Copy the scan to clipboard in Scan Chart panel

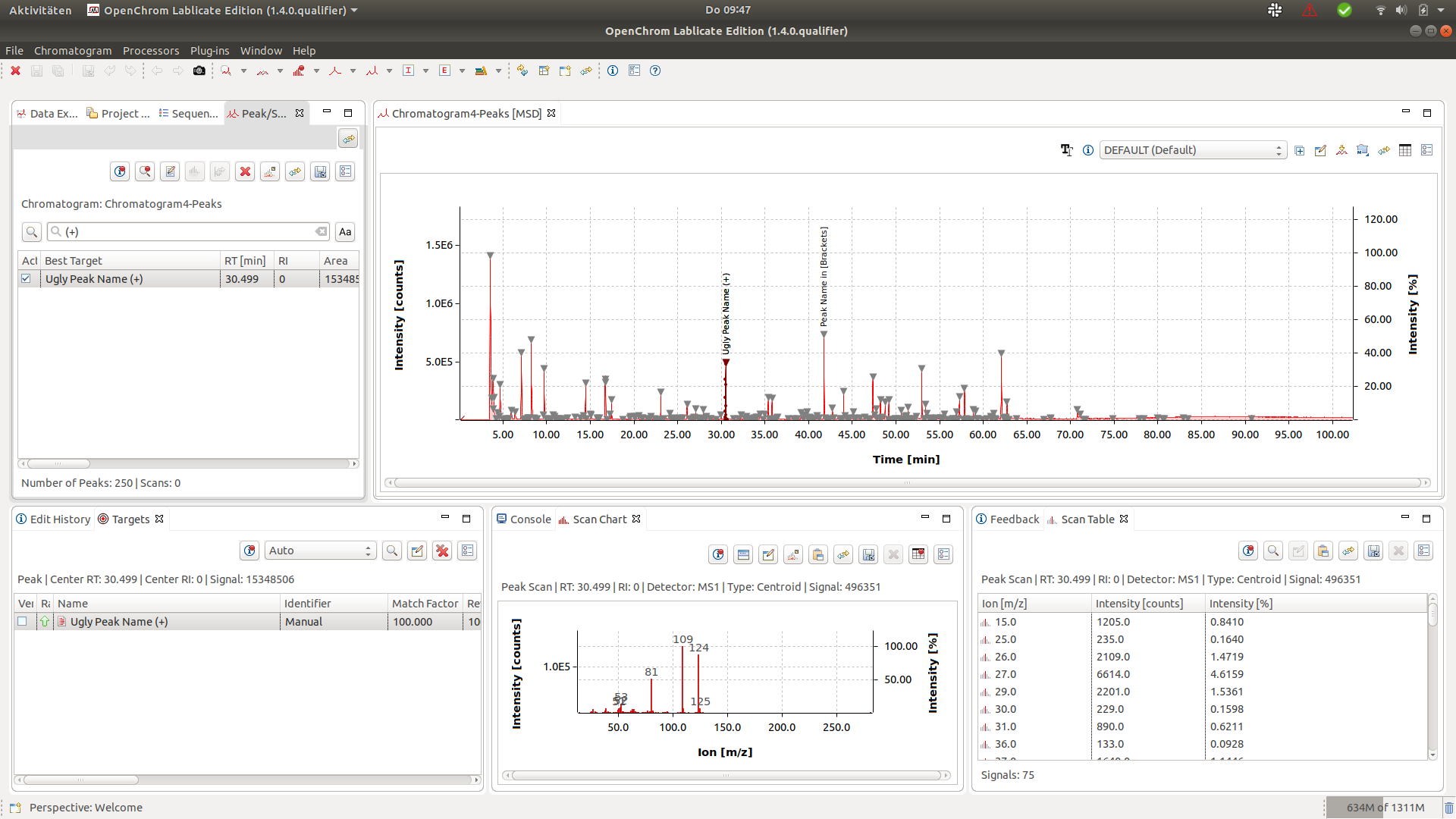click(x=817, y=554)
